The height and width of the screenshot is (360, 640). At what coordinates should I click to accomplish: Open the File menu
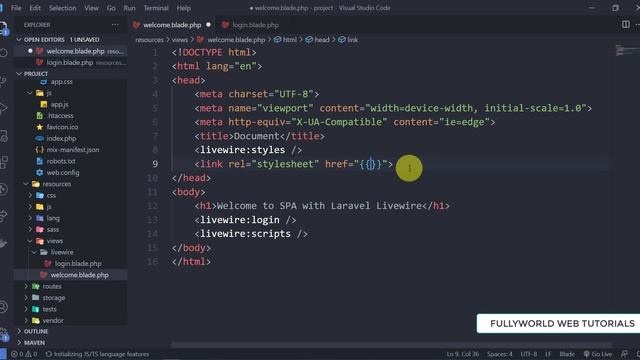coord(16,8)
